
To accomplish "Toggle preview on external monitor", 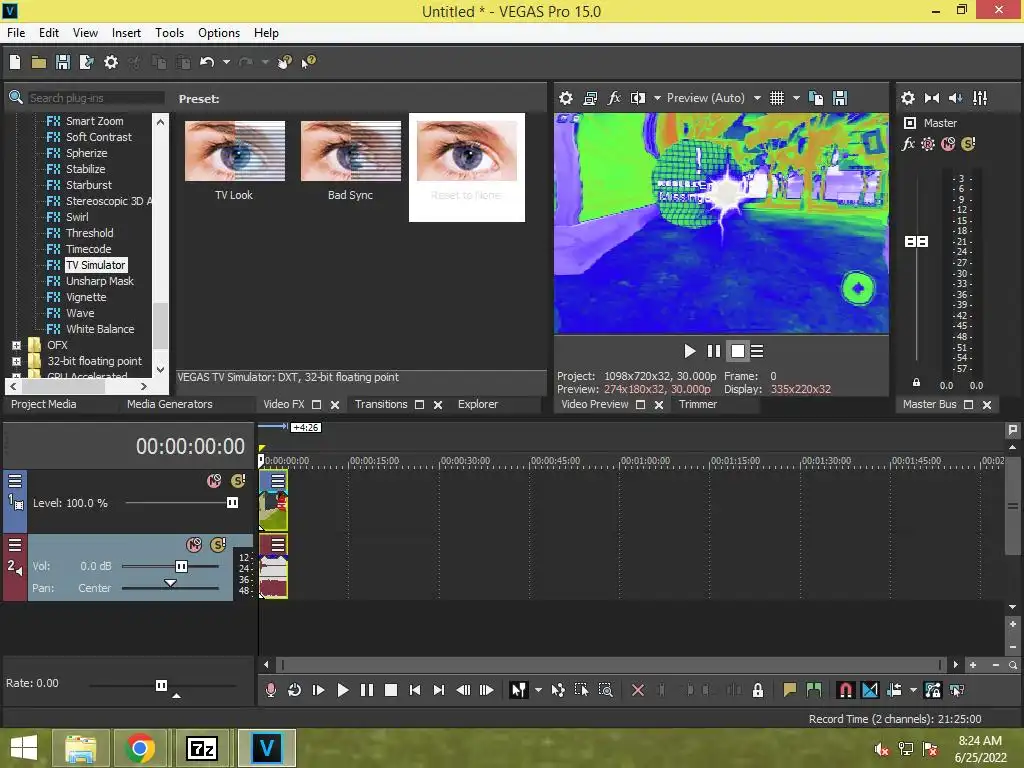I will coord(590,98).
